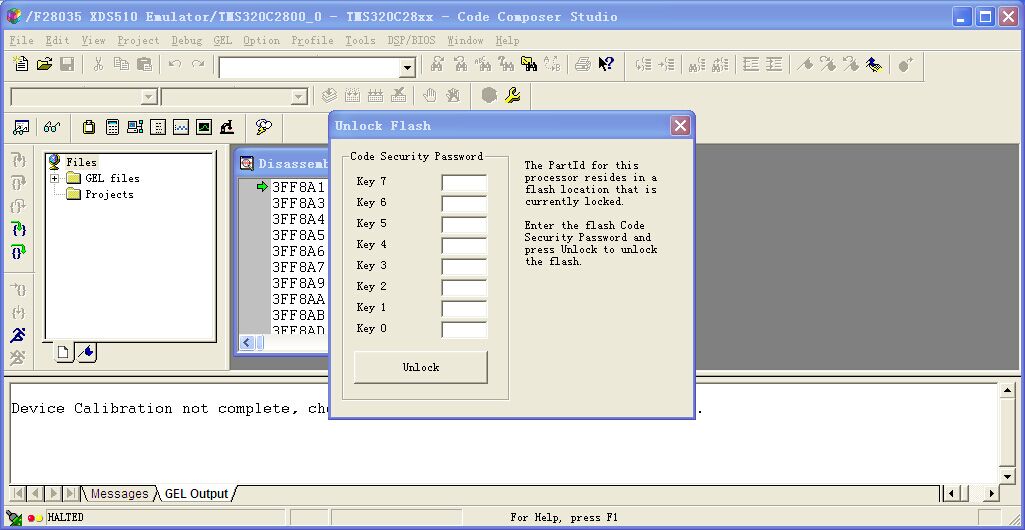Click address 3FF8A1 in Disassembly window

pyautogui.click(x=298, y=187)
